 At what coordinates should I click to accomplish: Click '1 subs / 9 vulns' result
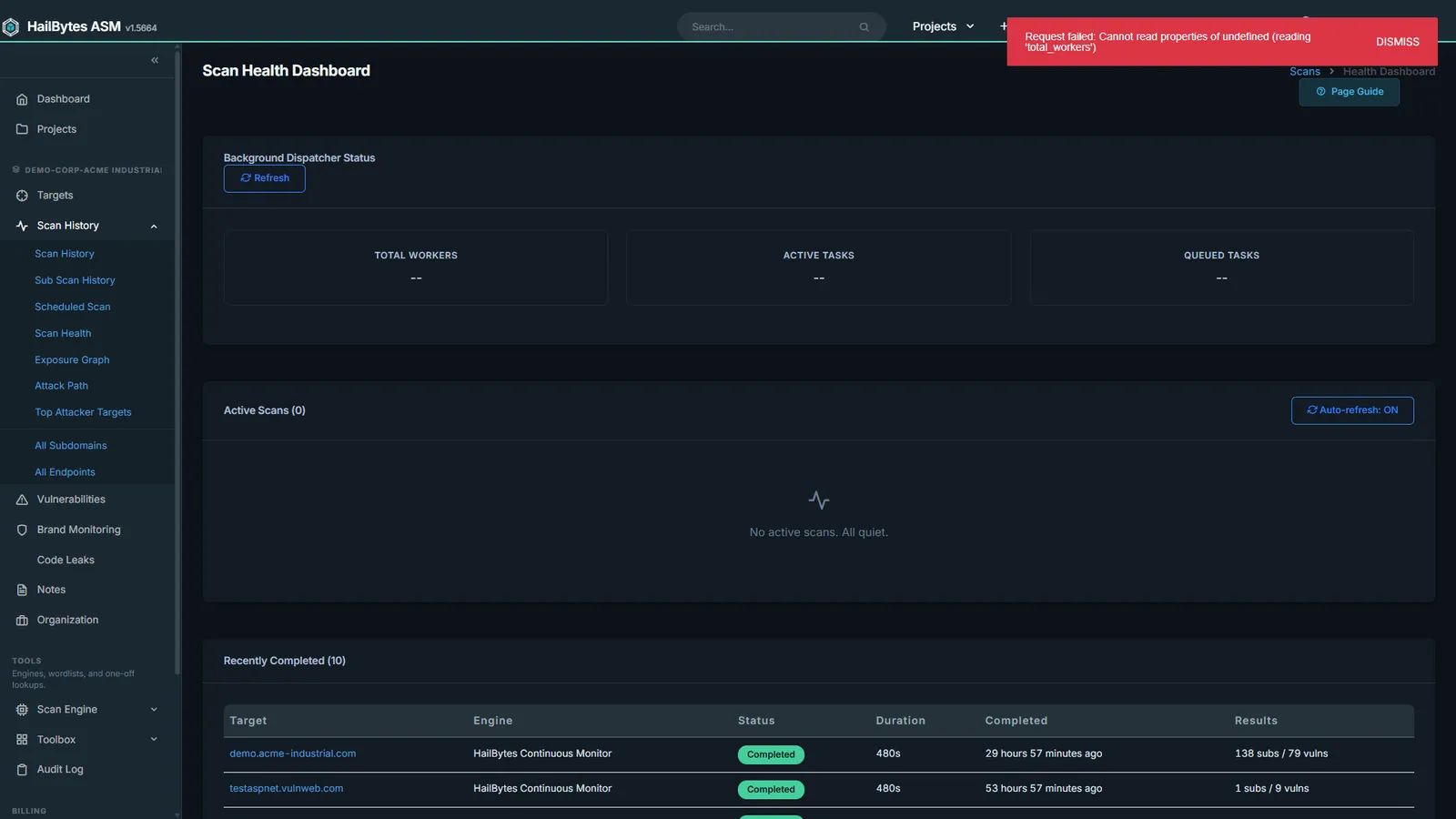1272,789
